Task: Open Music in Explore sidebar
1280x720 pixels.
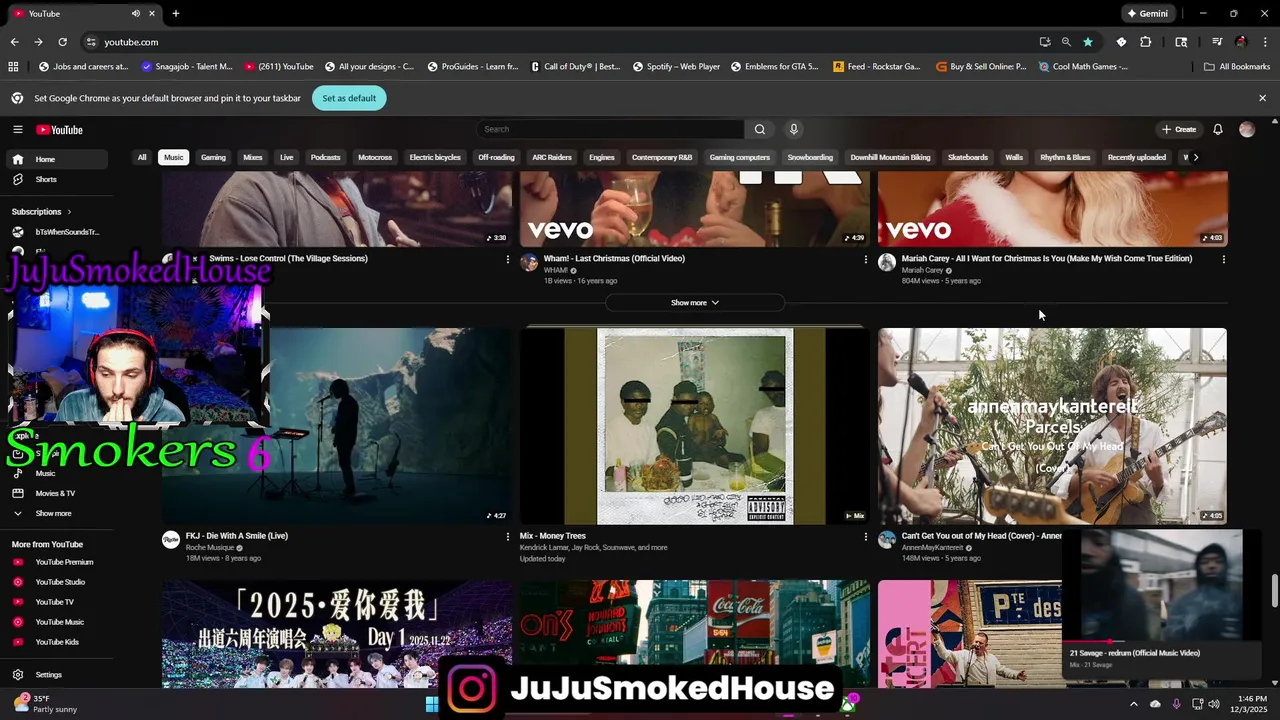Action: 45,473
